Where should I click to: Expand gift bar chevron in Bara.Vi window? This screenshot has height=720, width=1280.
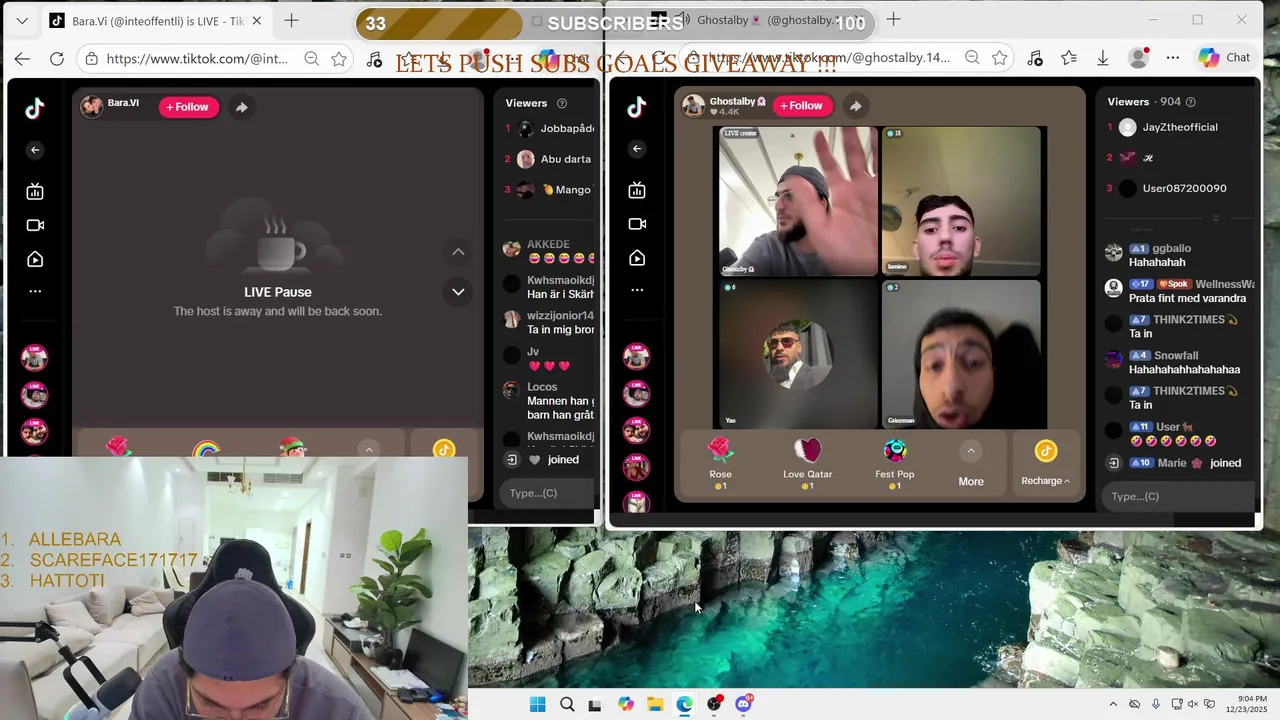[369, 450]
